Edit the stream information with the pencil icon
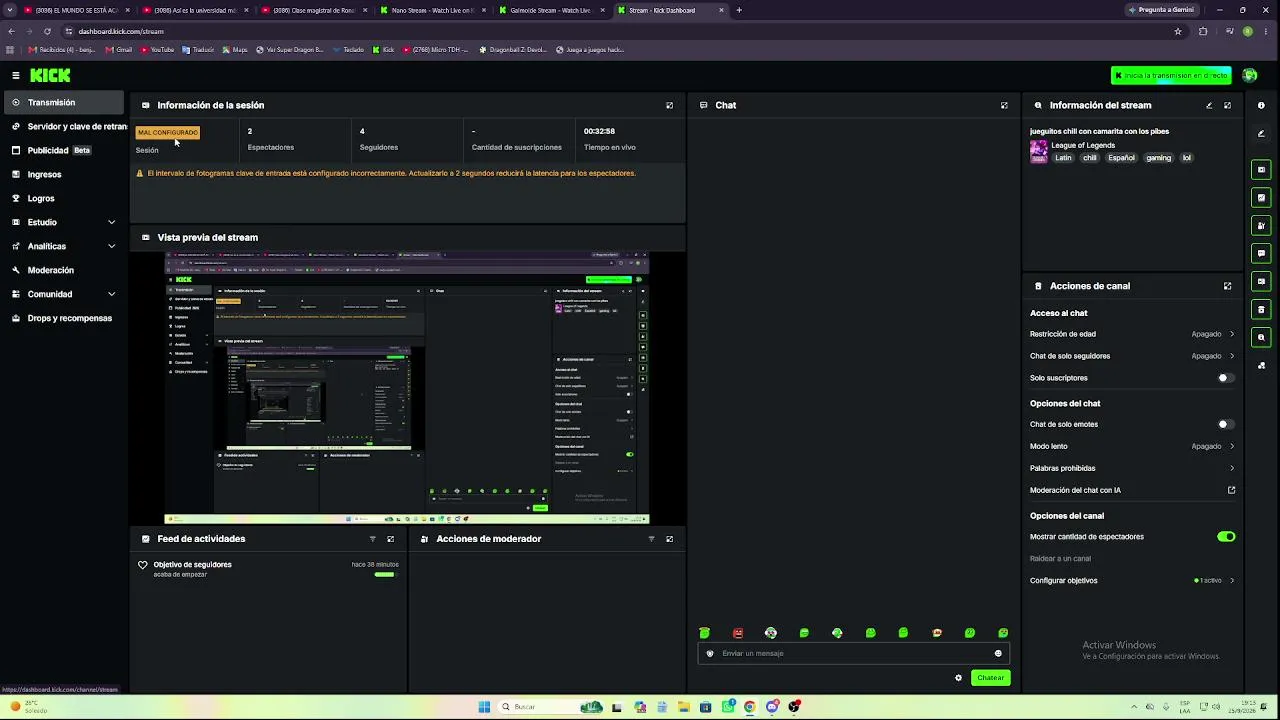 tap(1209, 105)
